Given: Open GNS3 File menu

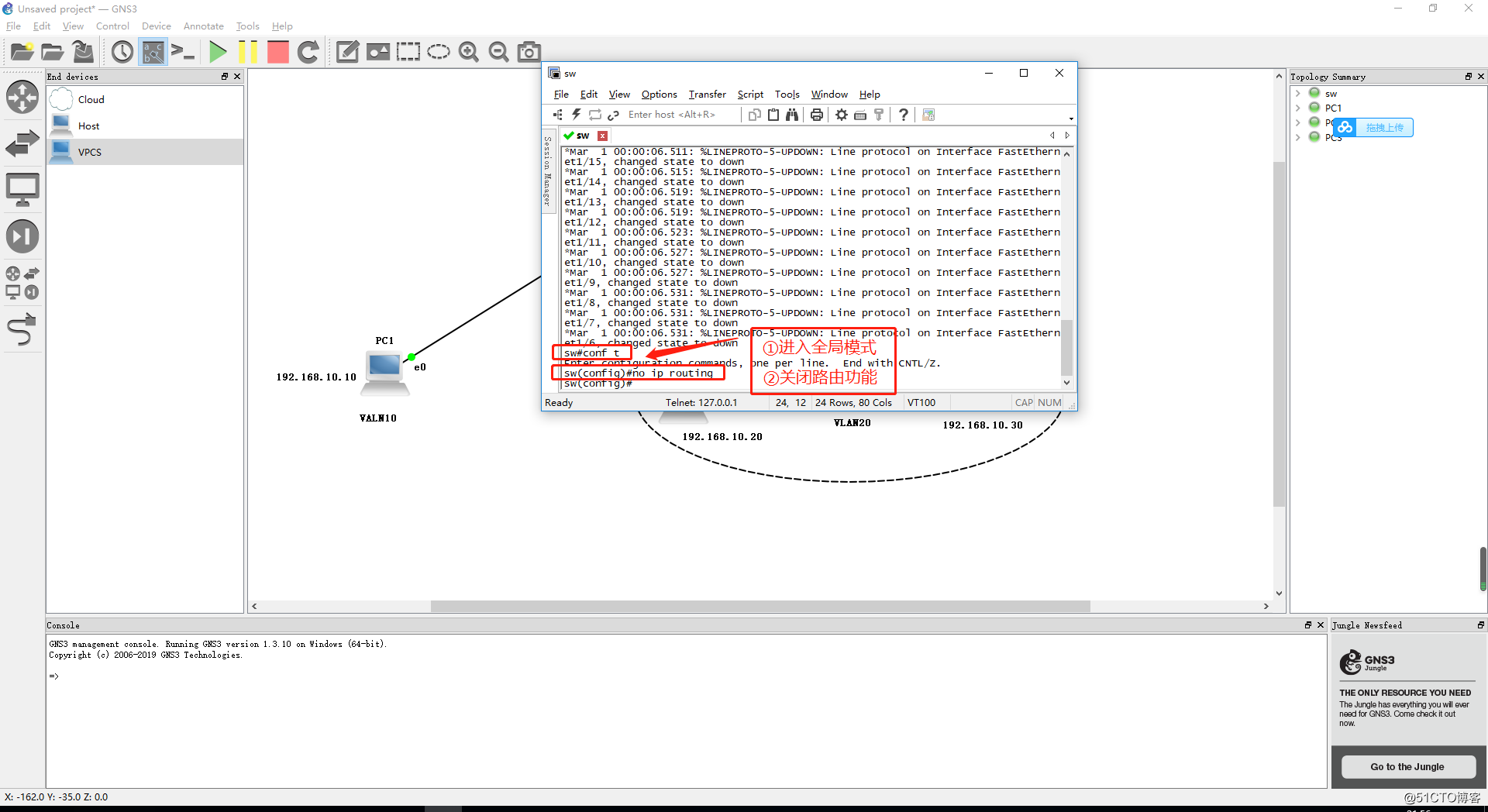Looking at the screenshot, I should coord(14,26).
